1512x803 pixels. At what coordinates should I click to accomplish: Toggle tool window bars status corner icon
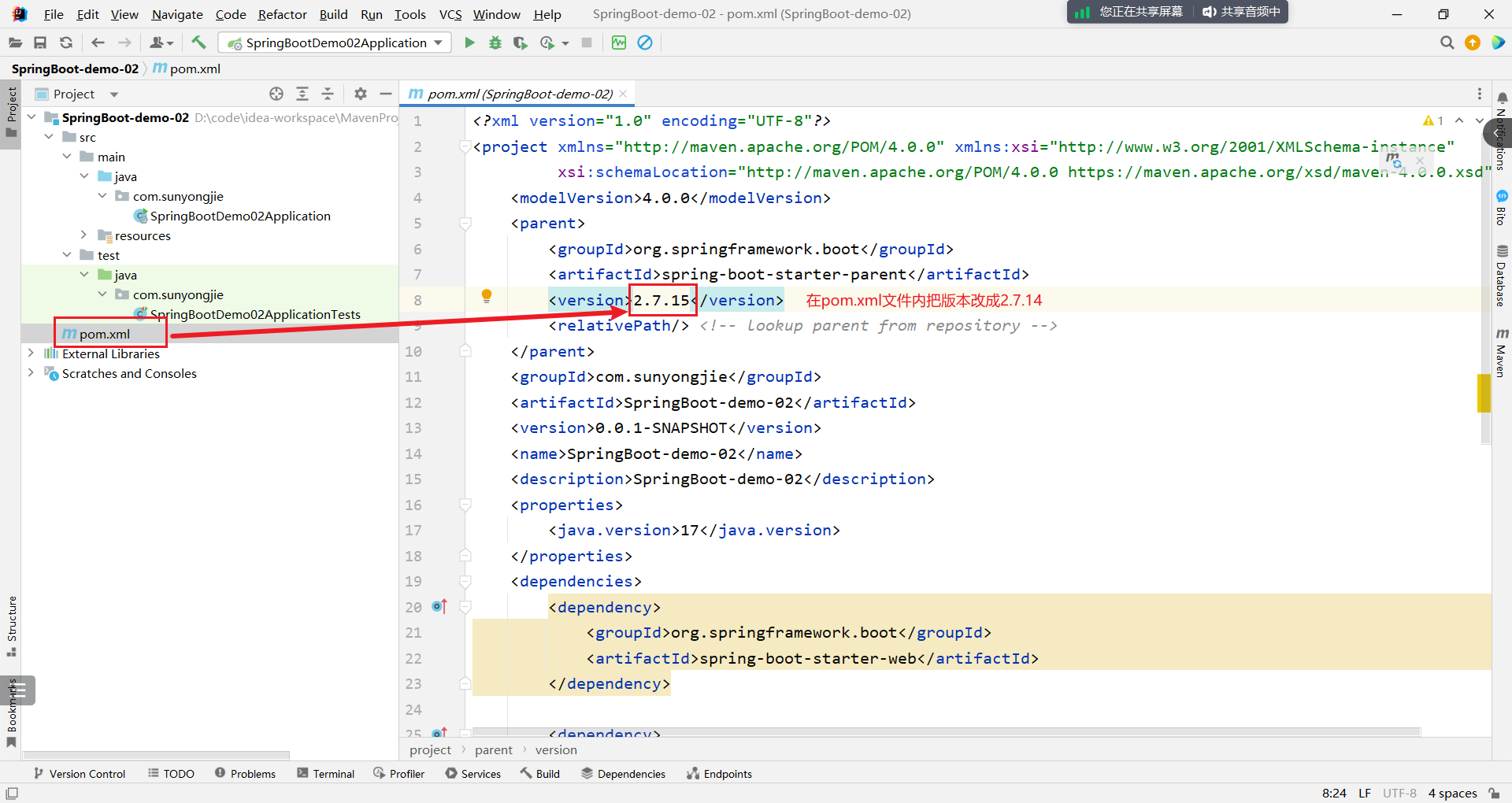click(x=12, y=793)
